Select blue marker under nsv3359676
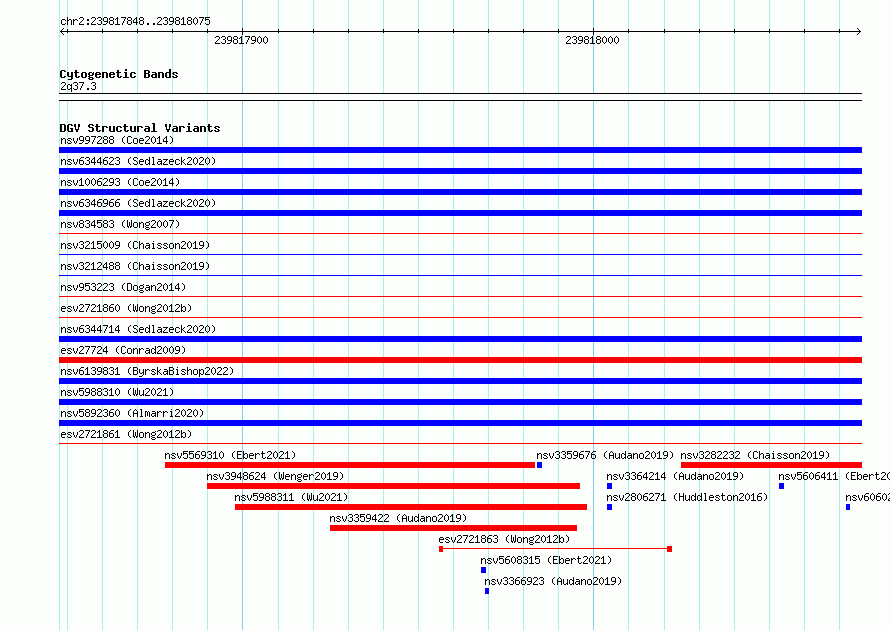Image resolution: width=890 pixels, height=630 pixels. pyautogui.click(x=539, y=465)
